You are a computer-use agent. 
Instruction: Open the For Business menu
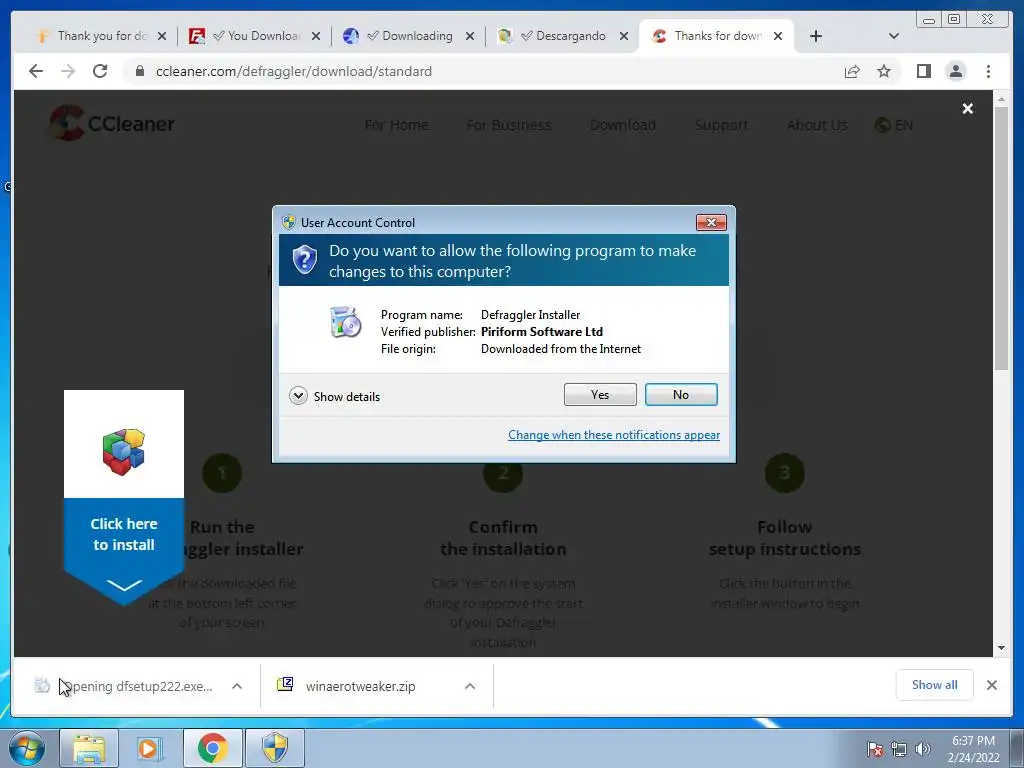click(x=509, y=125)
